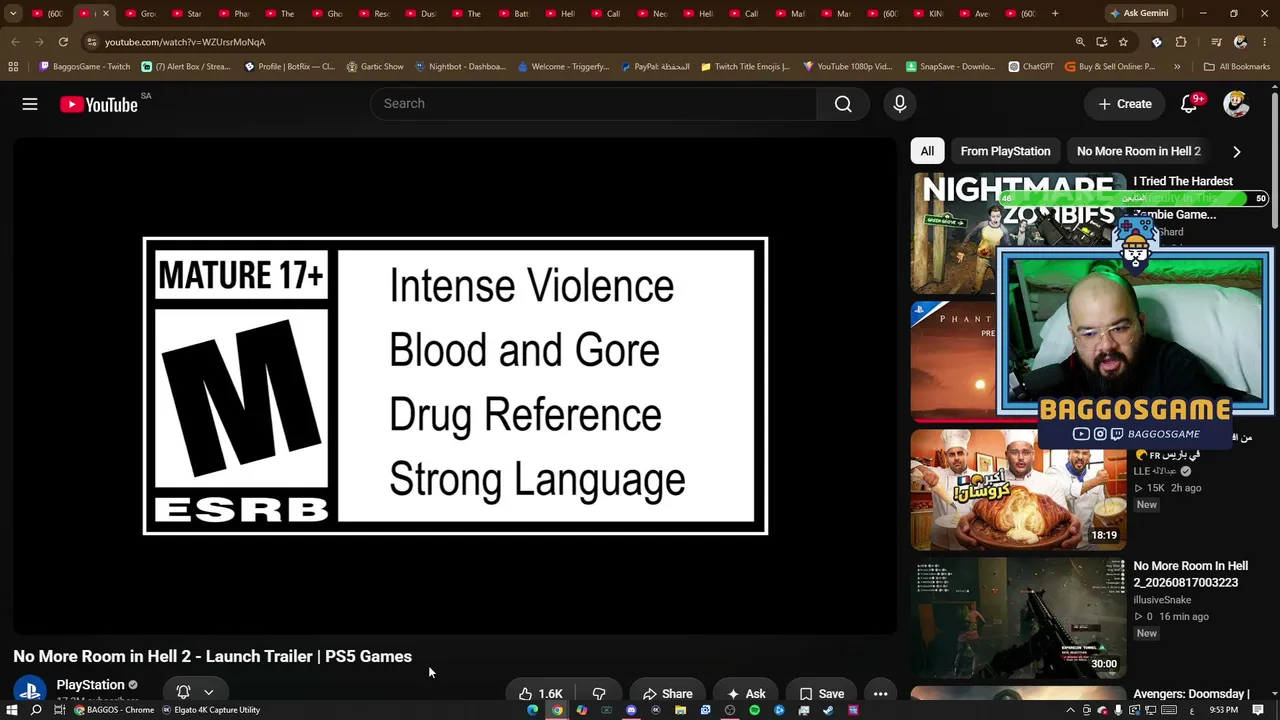Open Spotify from the taskbar
The height and width of the screenshot is (720, 1280).
pyautogui.click(x=755, y=710)
